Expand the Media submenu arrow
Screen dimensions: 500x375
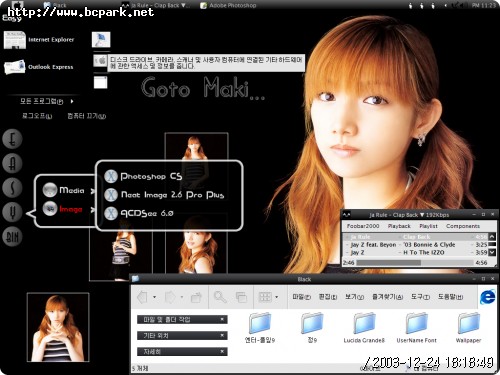tap(92, 191)
